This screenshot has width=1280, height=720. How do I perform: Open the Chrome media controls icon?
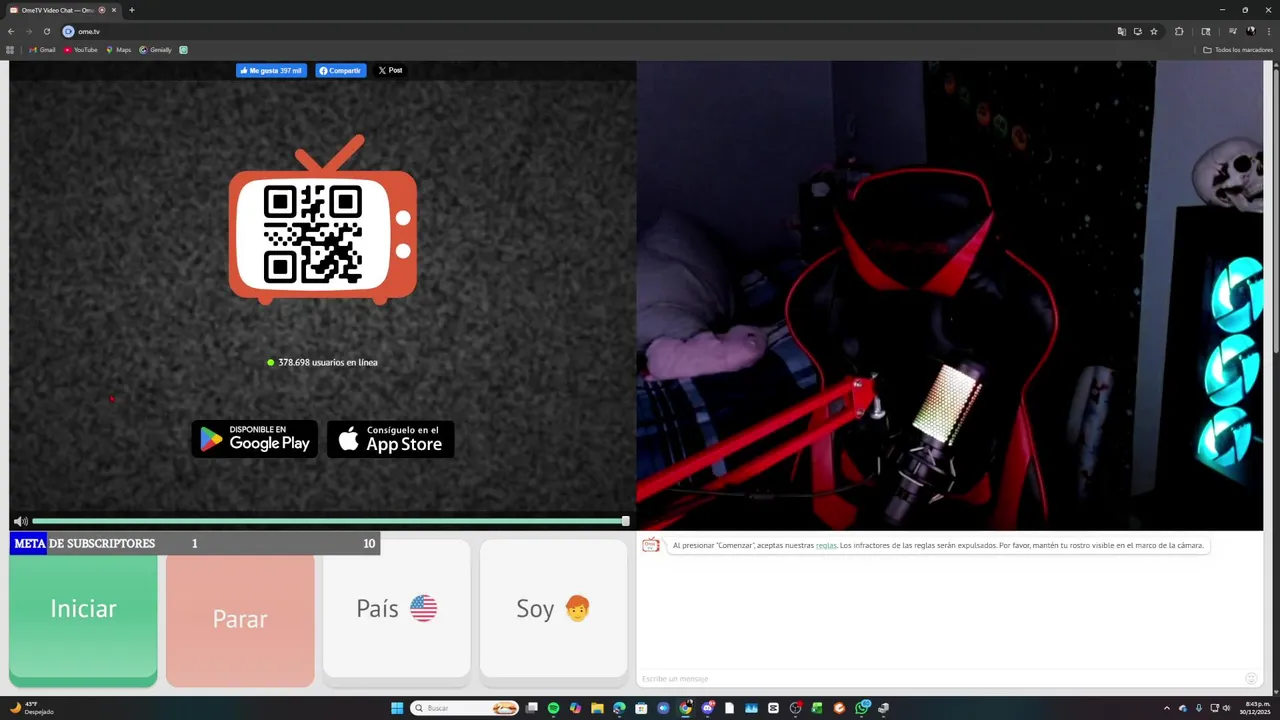click(1233, 31)
